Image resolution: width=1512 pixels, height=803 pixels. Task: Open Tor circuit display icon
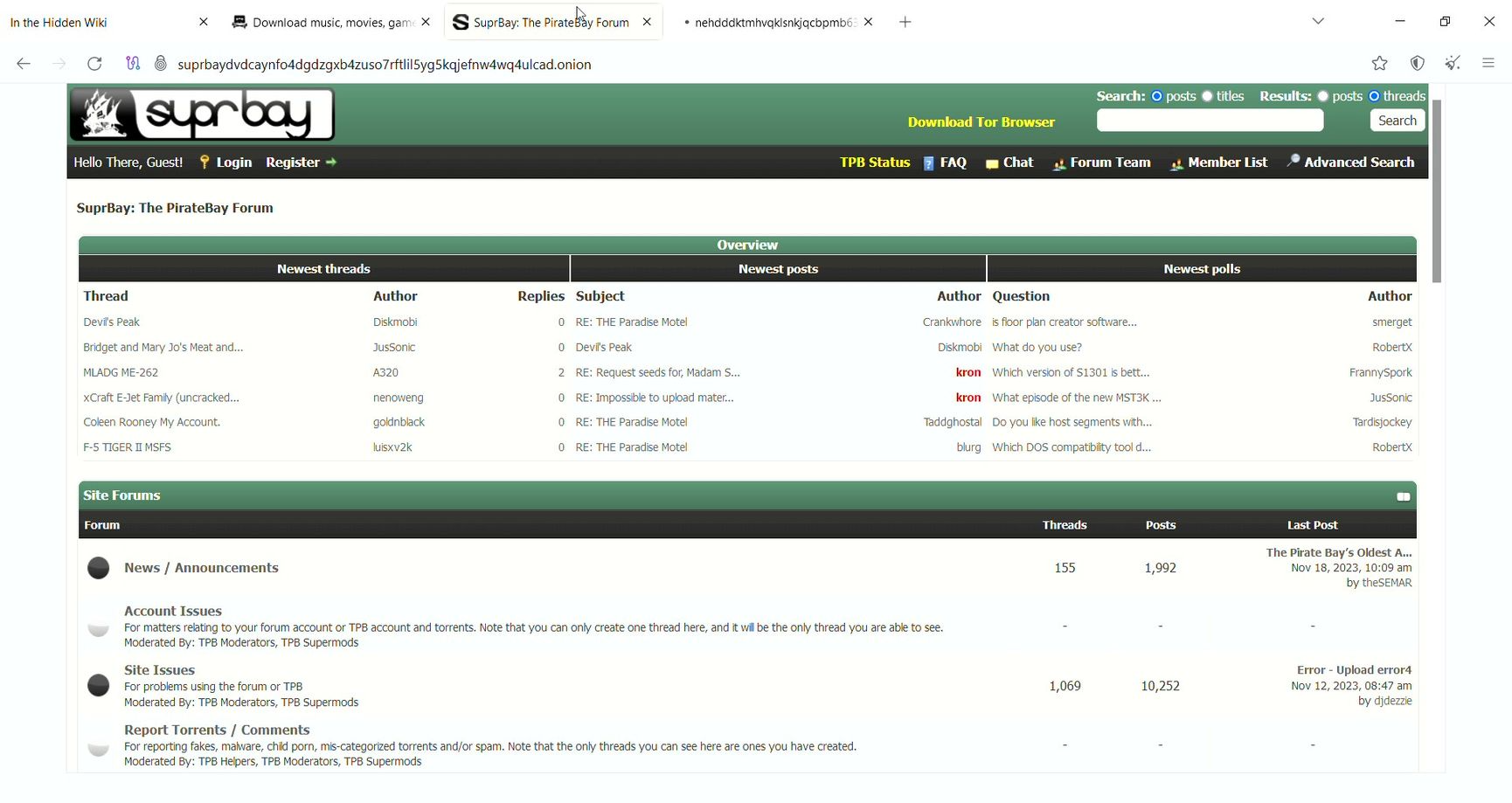[x=133, y=64]
